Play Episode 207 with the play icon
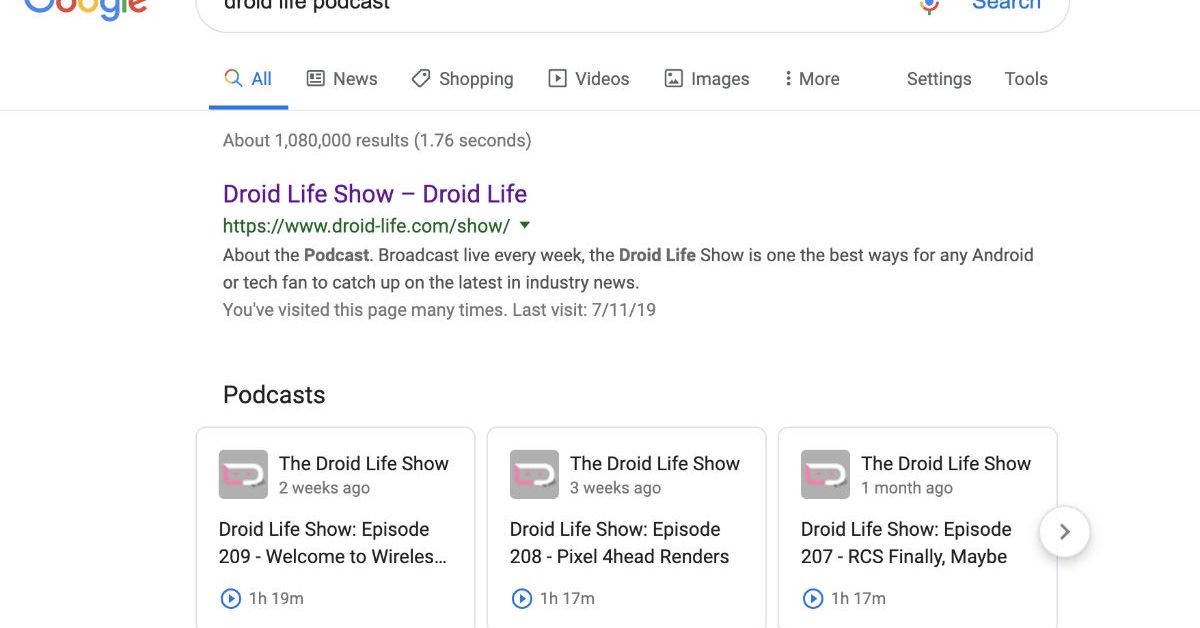The width and height of the screenshot is (1200, 628). 812,598
